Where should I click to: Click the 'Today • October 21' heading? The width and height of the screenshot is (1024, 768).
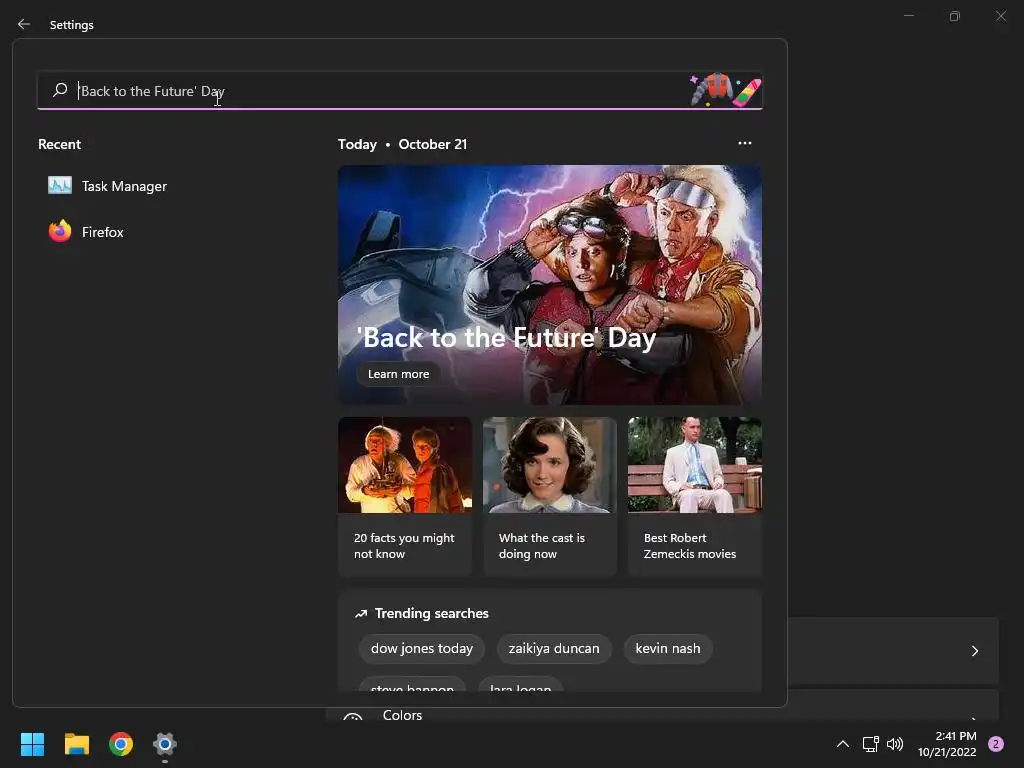(x=402, y=144)
